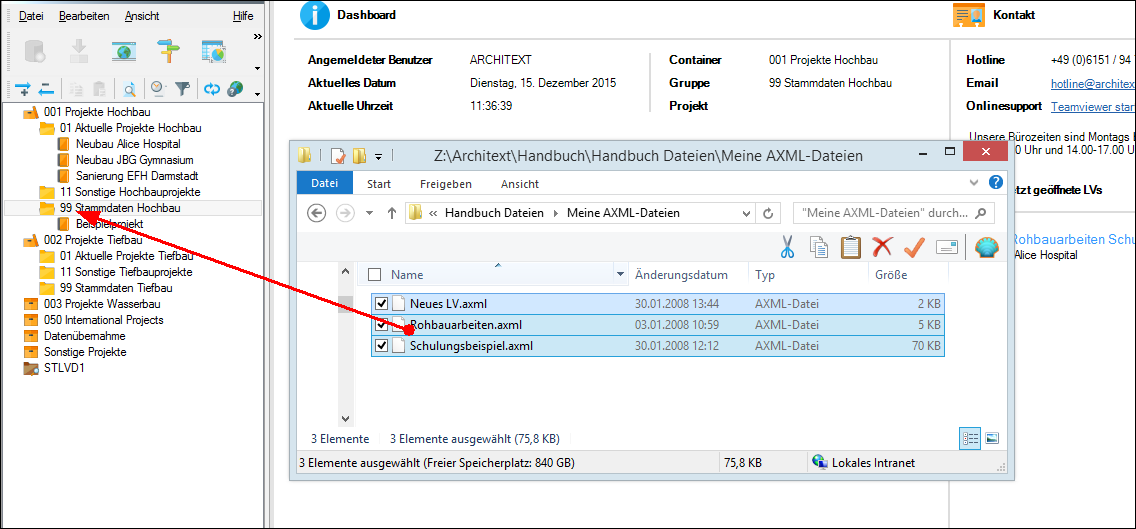Image resolution: width=1136 pixels, height=529 pixels.
Task: Uncheck the Rohbauarbeiten.axml checkbox
Action: [382, 325]
